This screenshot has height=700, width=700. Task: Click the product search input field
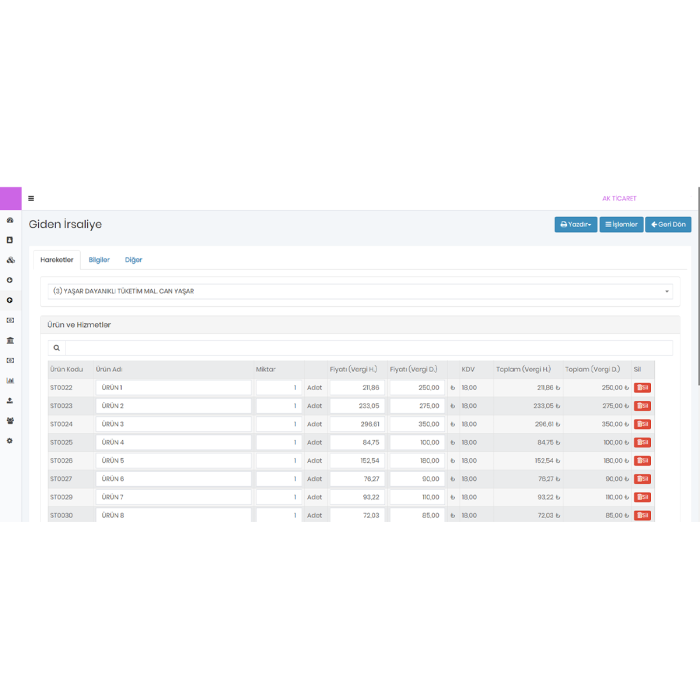369,348
